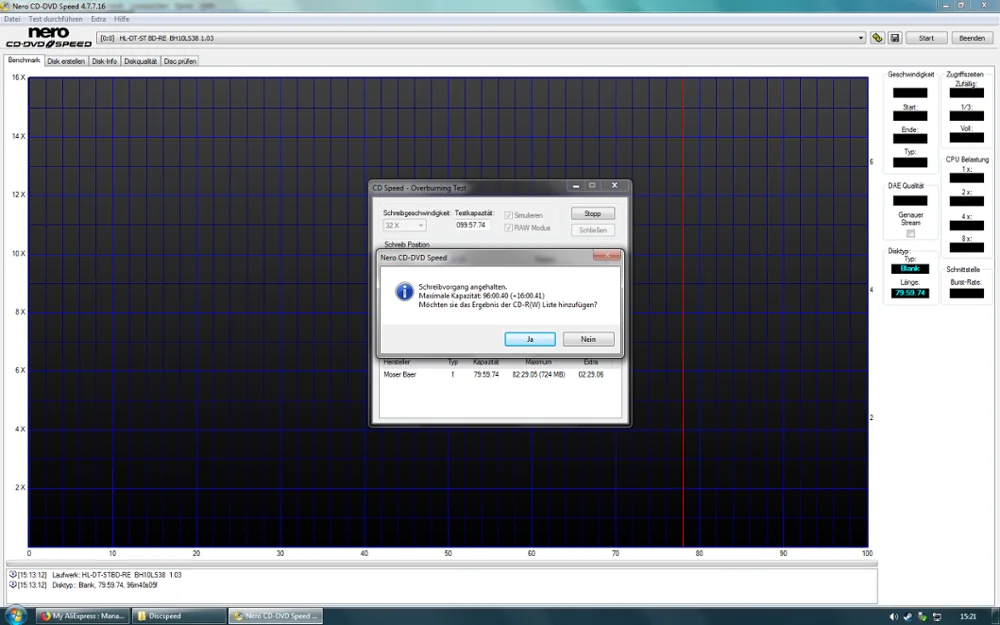Minimize the Overburning Test dialog
This screenshot has height=625, width=1000.
(576, 186)
